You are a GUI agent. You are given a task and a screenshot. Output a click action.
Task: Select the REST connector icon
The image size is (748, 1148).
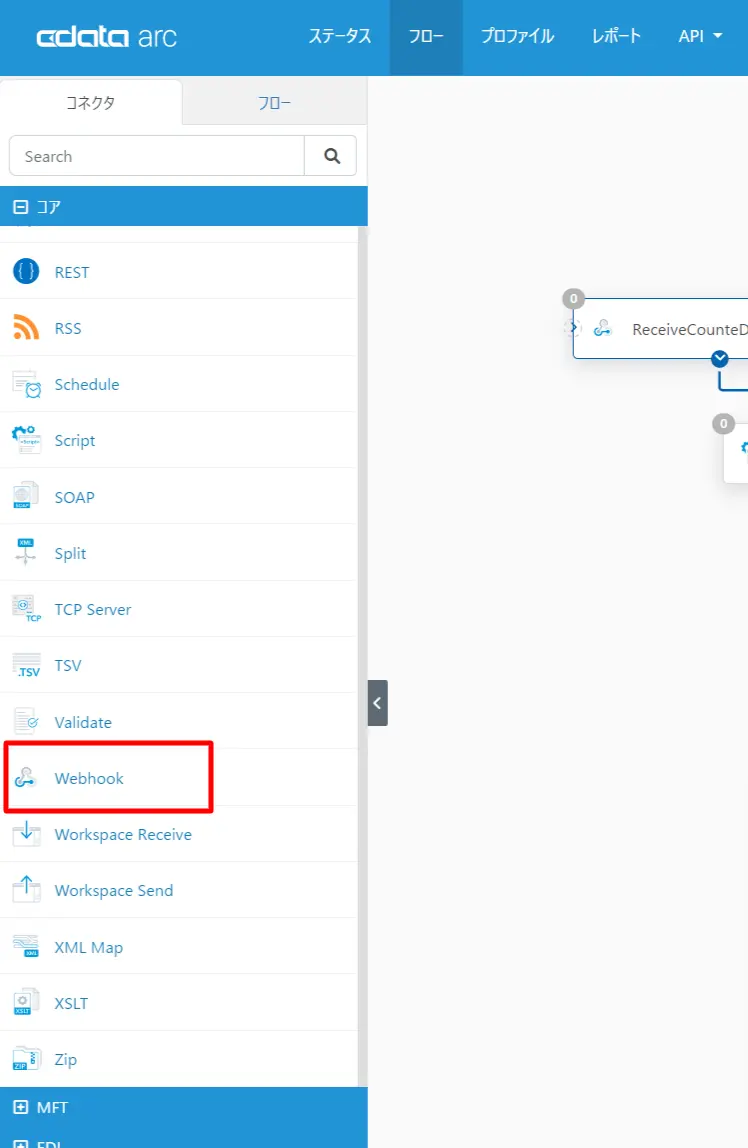pos(26,272)
